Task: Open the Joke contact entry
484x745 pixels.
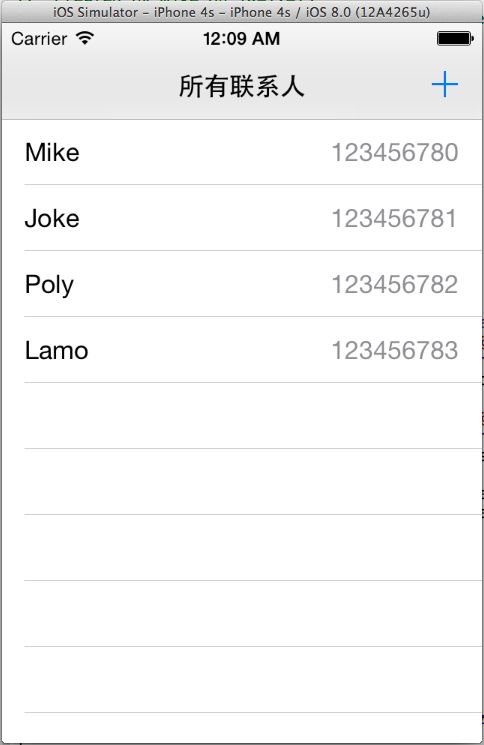Action: (x=242, y=218)
